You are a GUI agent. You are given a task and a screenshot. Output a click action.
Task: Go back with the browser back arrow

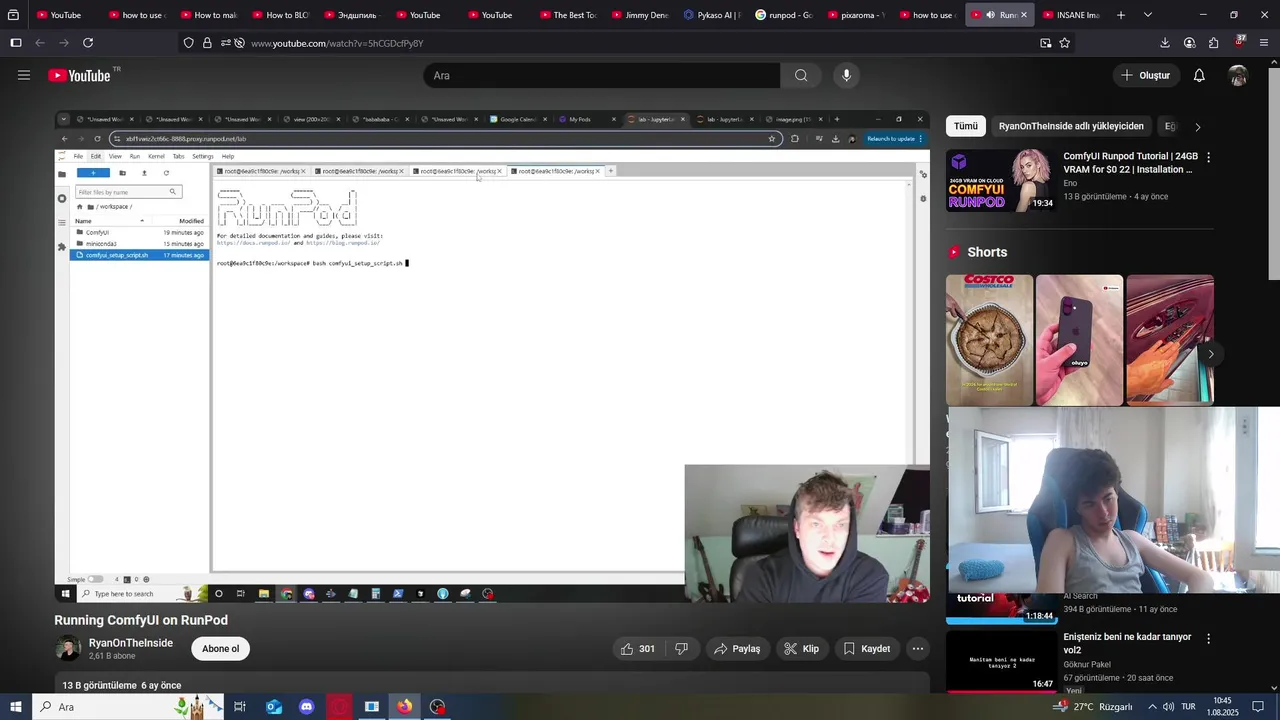(x=40, y=43)
